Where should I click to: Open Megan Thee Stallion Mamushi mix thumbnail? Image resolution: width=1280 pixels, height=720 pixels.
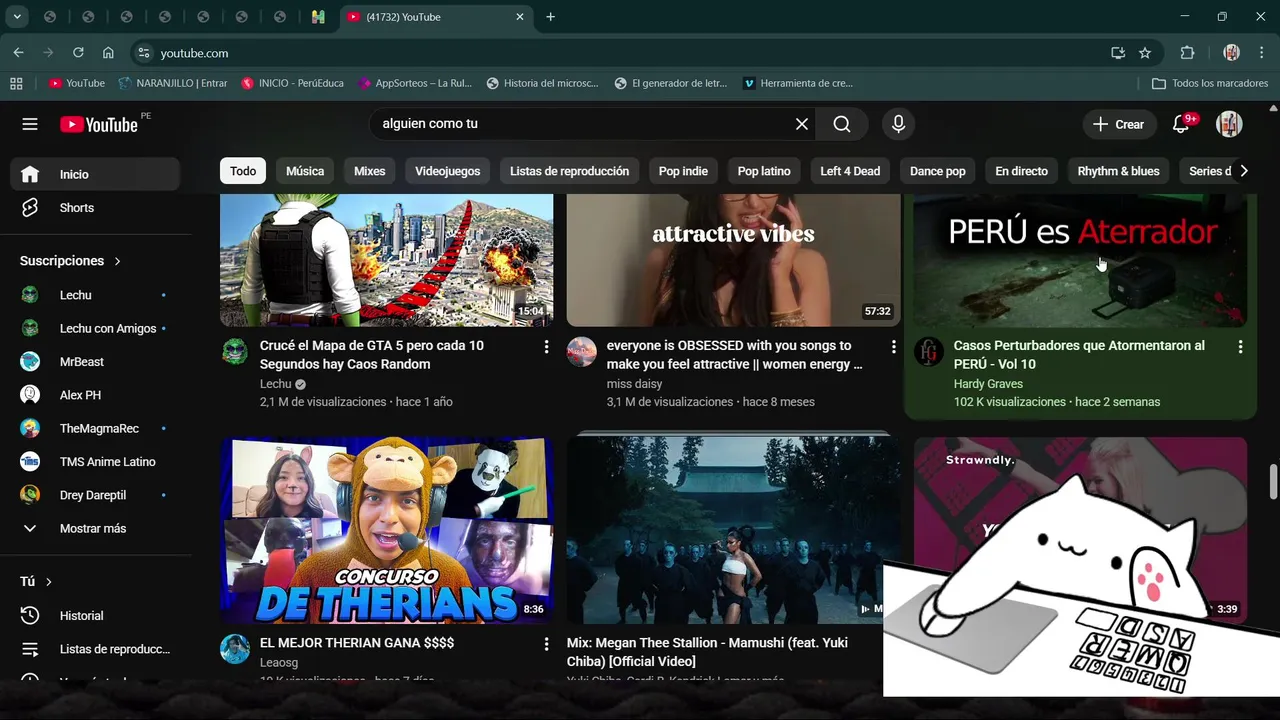coord(733,531)
